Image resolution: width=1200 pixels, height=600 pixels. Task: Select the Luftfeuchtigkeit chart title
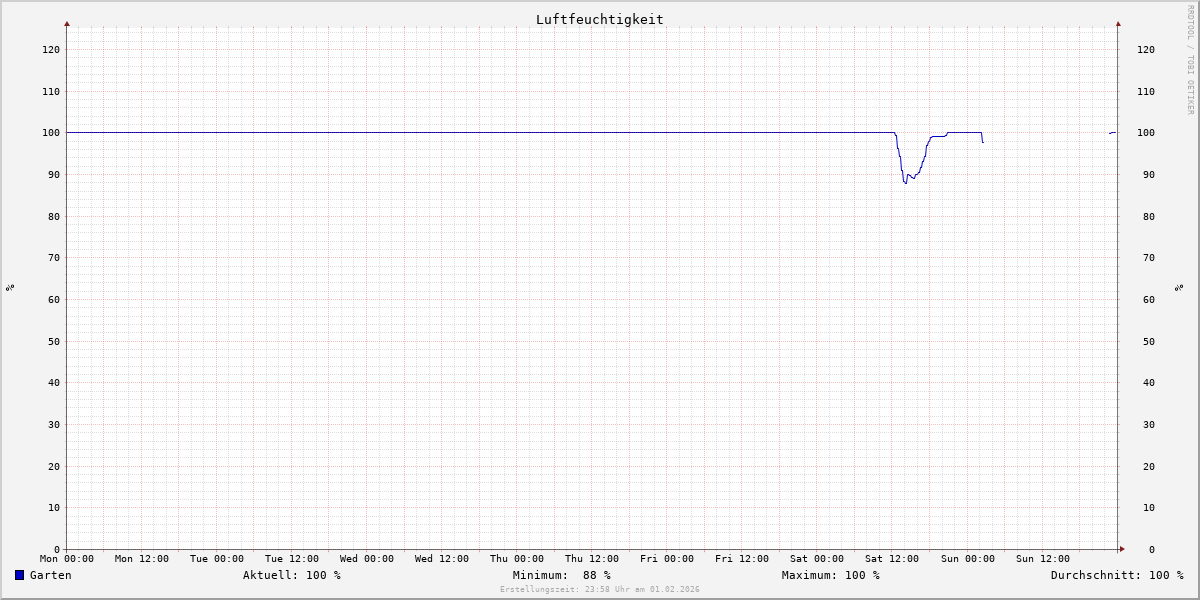[599, 19]
